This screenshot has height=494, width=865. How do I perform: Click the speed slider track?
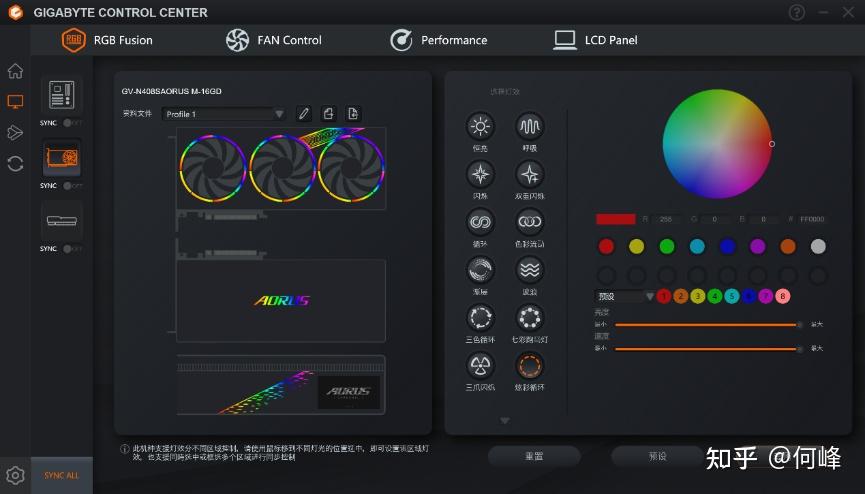708,349
